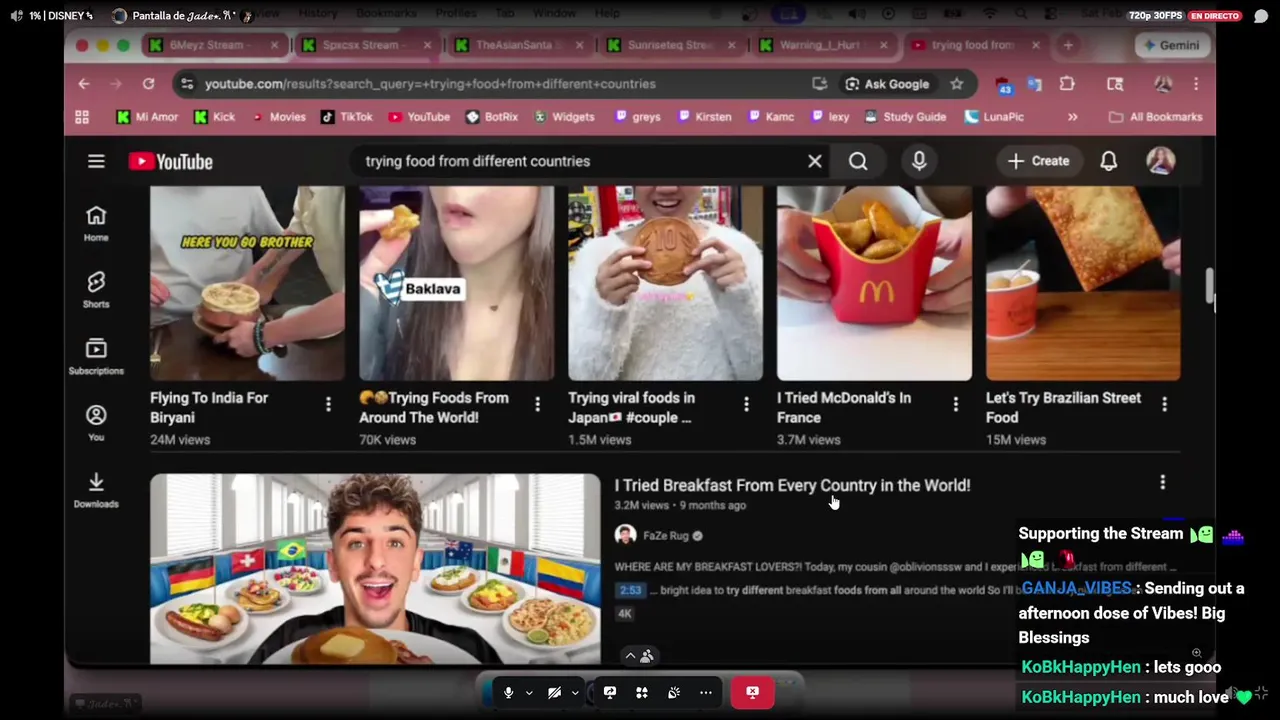This screenshot has height=720, width=1280.
Task: Go back with browser back arrow
Action: [x=84, y=84]
